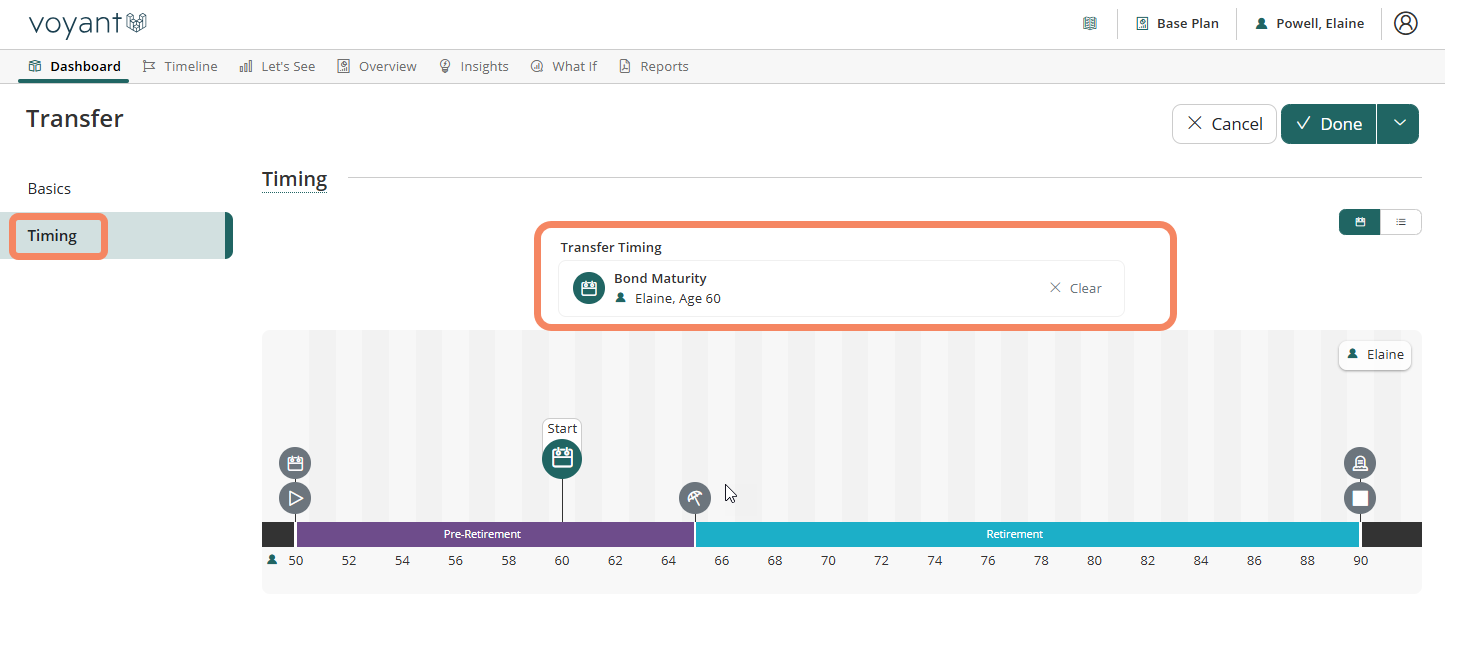The image size is (1457, 662).
Task: Toggle the Elaine person filter chip
Action: click(1375, 355)
